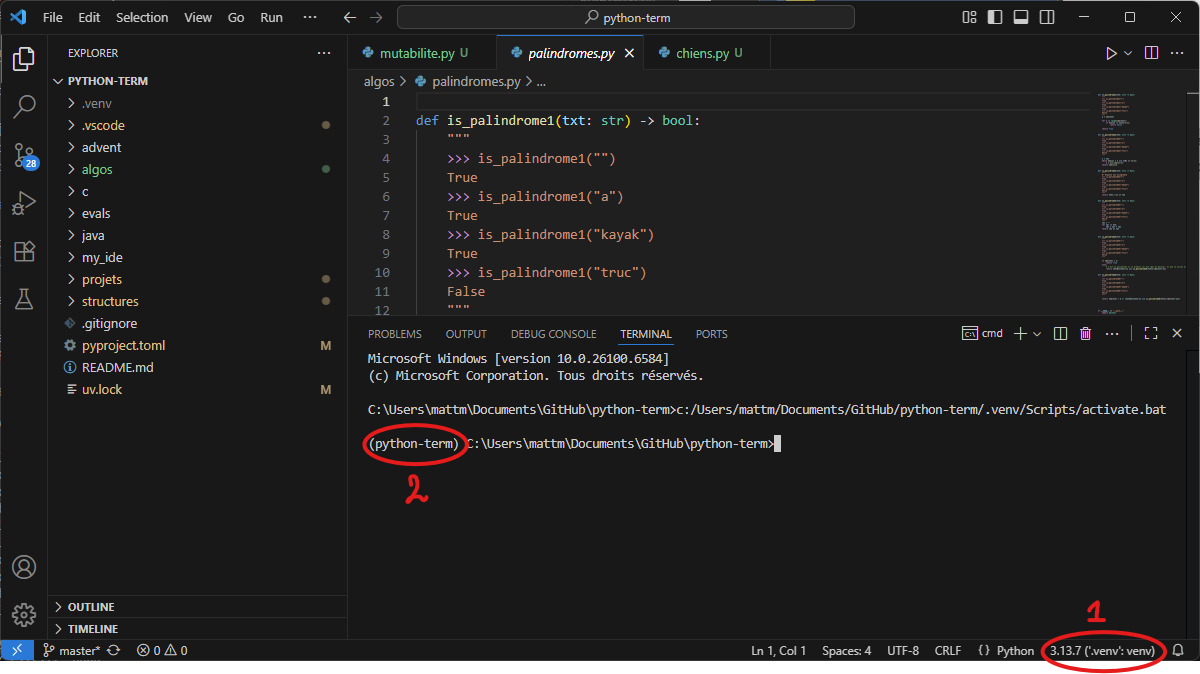The height and width of the screenshot is (674, 1200).
Task: Open the Selection menu
Action: click(x=142, y=17)
